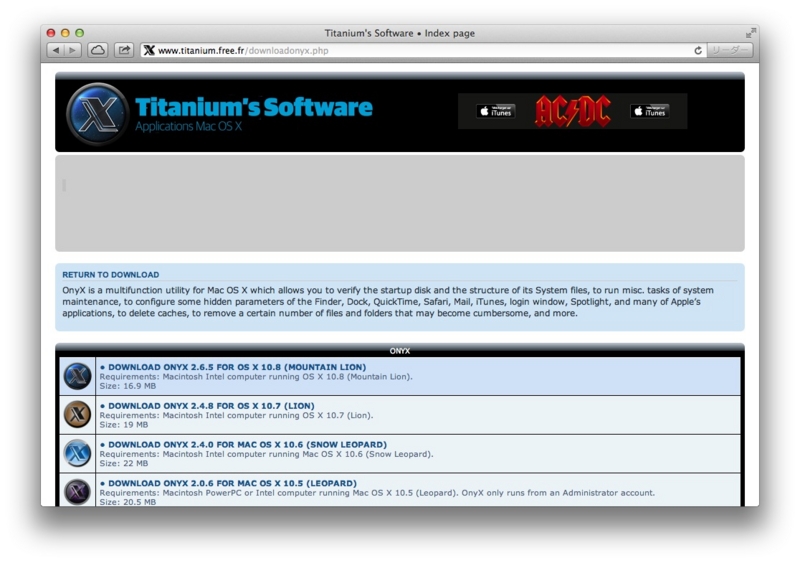Go back with the Safari back arrow
This screenshot has height=563, width=800.
(x=56, y=50)
